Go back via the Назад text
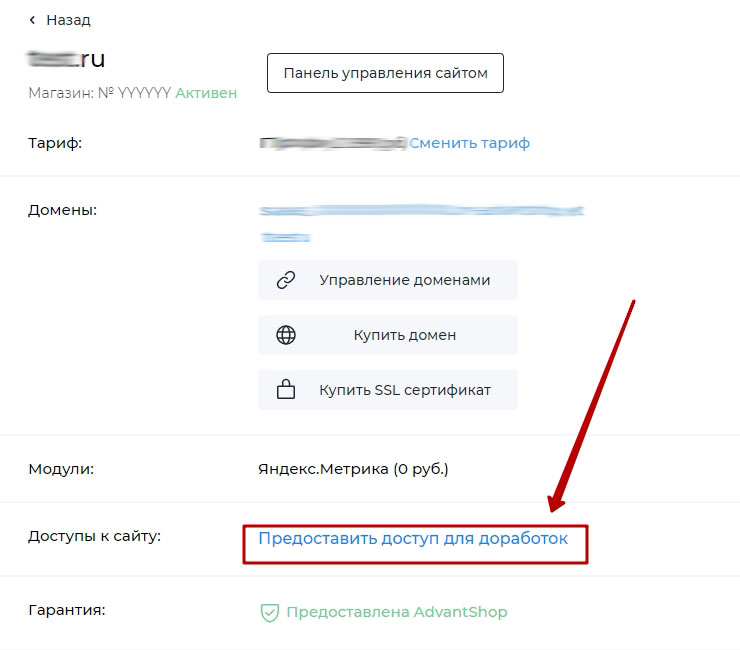Viewport: 740px width, 650px height. coord(68,20)
